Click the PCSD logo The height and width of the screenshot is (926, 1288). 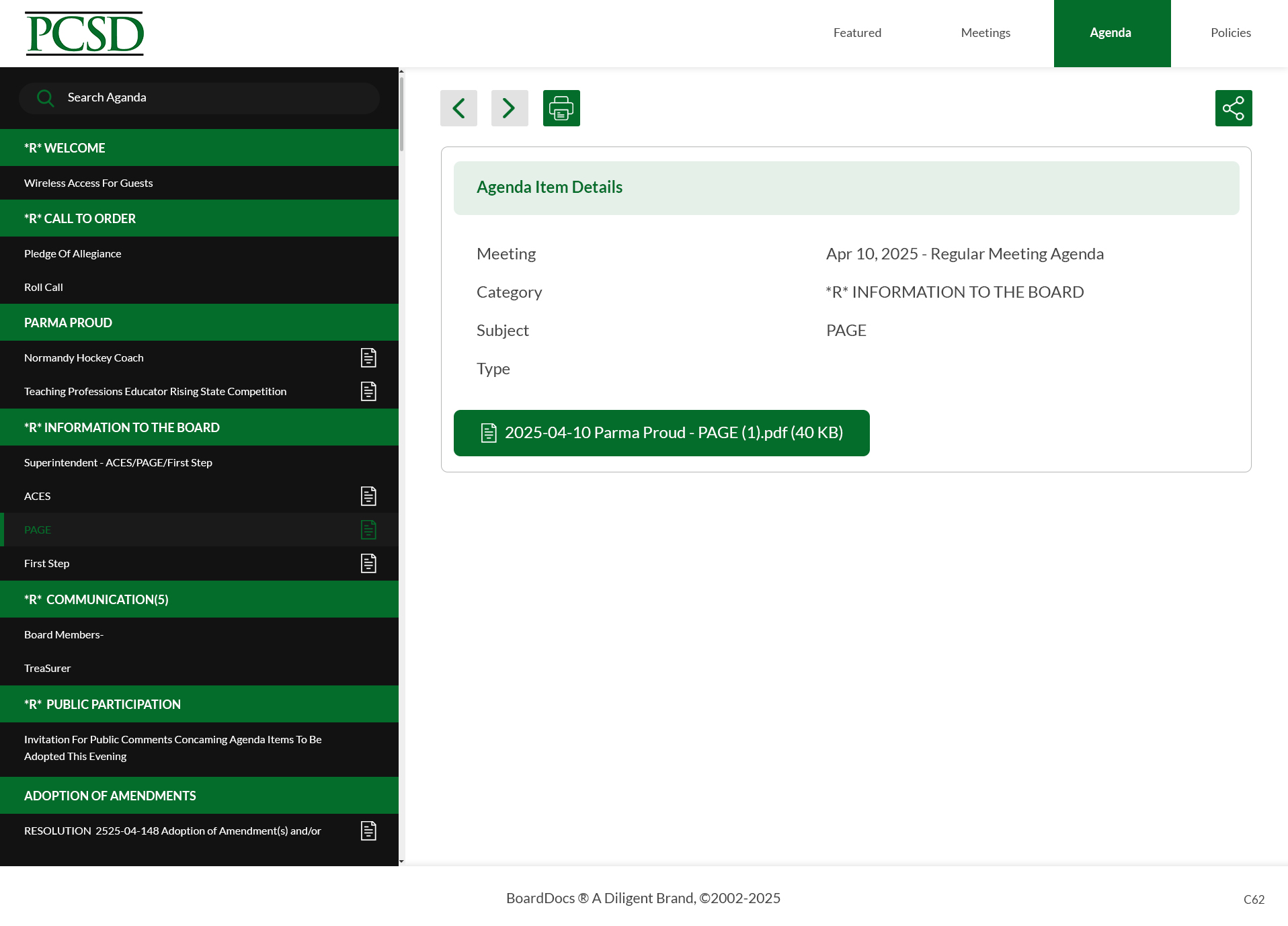[85, 34]
